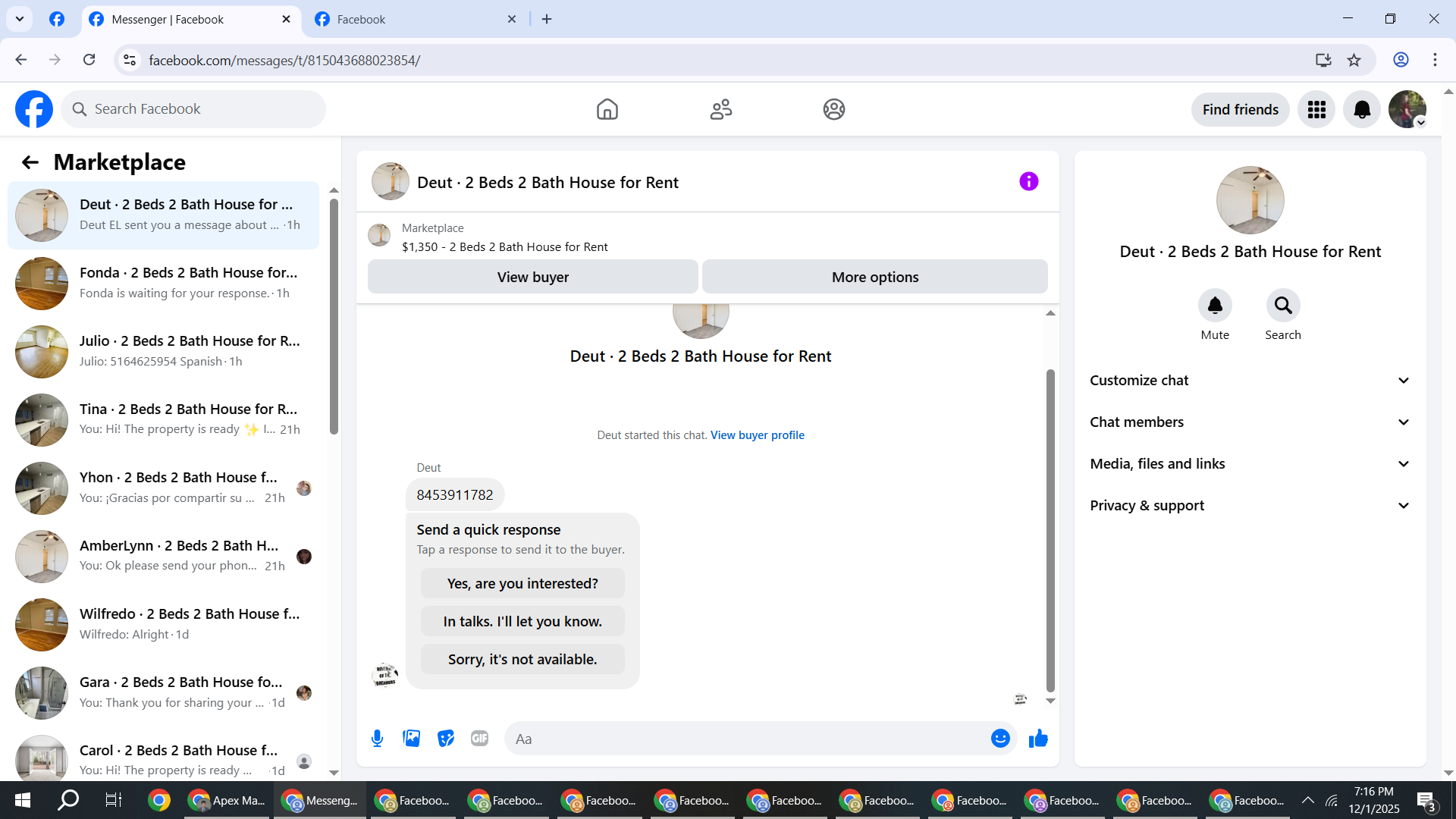Open the Friends icon in top navigation
1456x819 pixels.
click(x=720, y=109)
